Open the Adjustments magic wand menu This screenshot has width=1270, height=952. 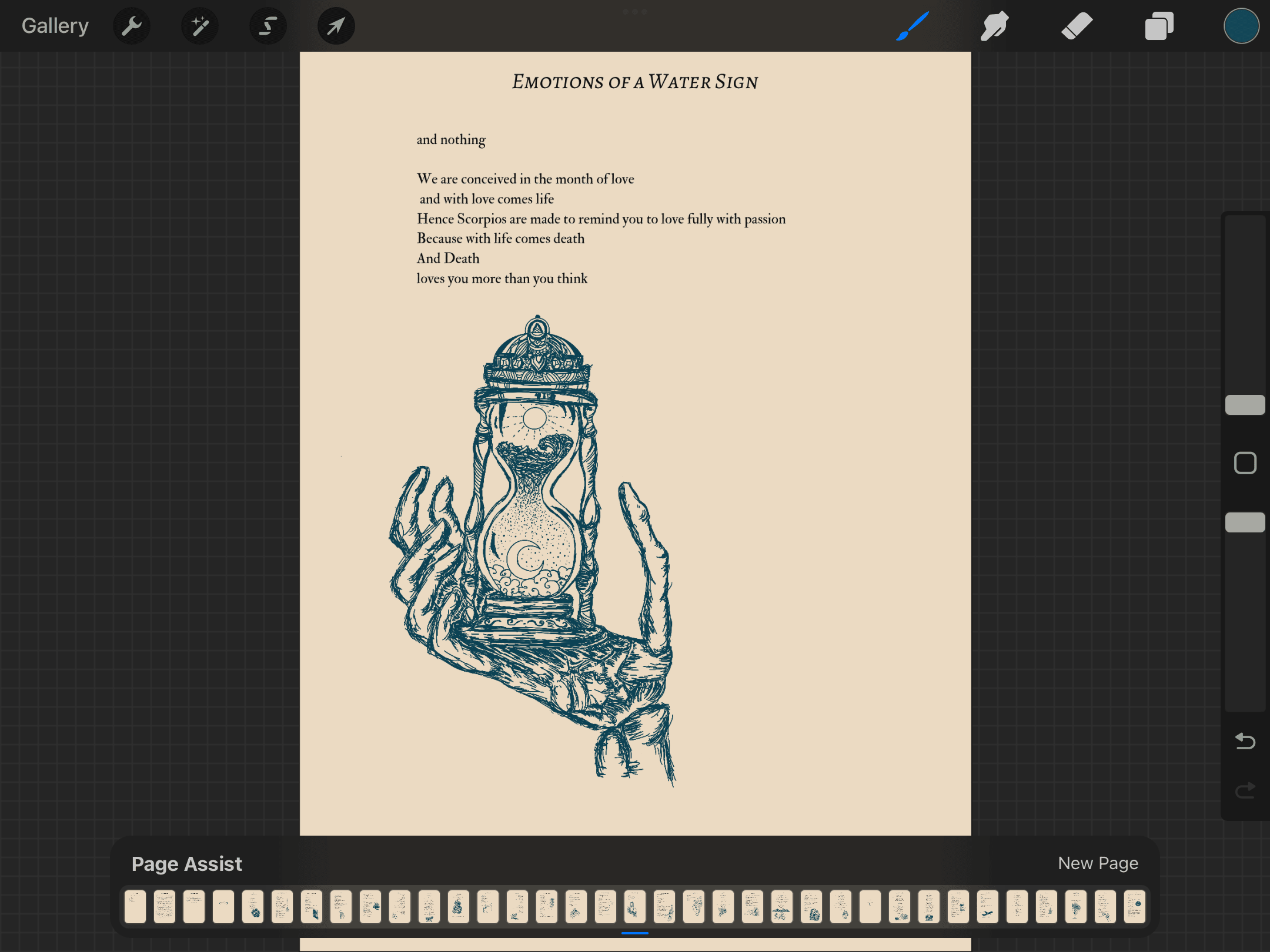tap(200, 26)
